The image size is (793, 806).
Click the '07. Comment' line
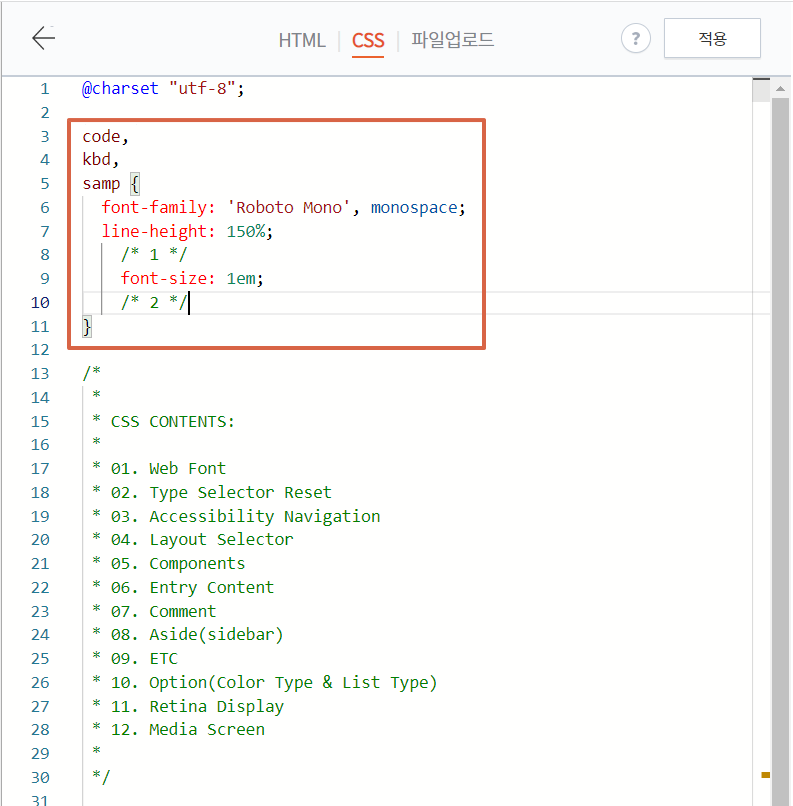(154, 611)
